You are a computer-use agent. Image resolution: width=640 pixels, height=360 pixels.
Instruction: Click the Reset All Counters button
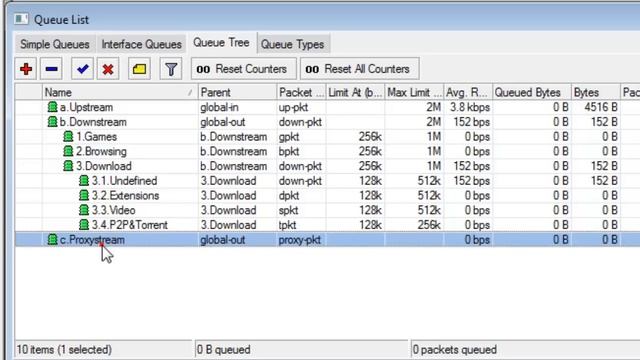pyautogui.click(x=360, y=69)
